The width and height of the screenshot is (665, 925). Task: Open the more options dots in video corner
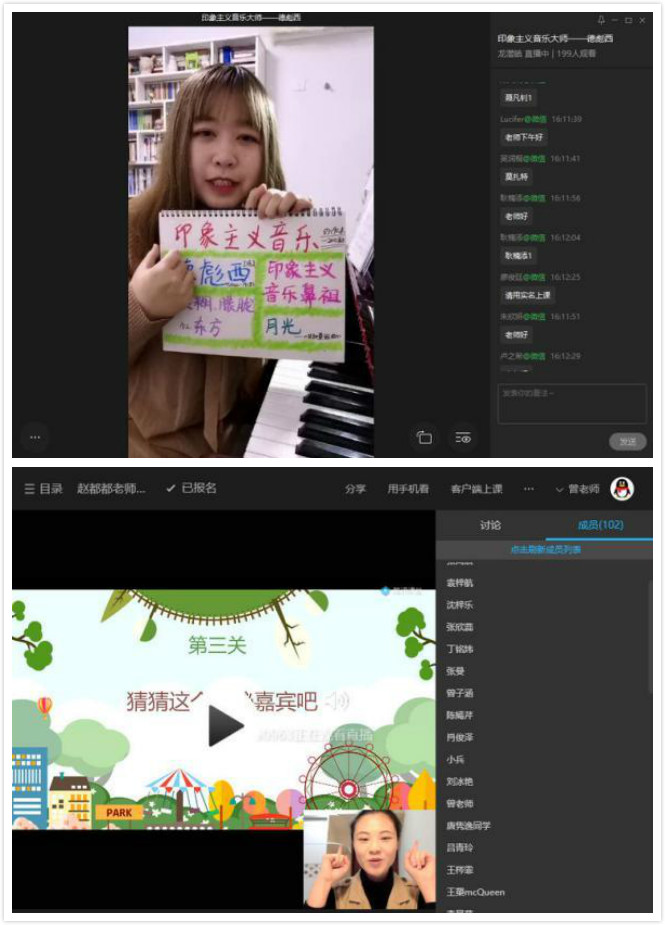pos(35,437)
